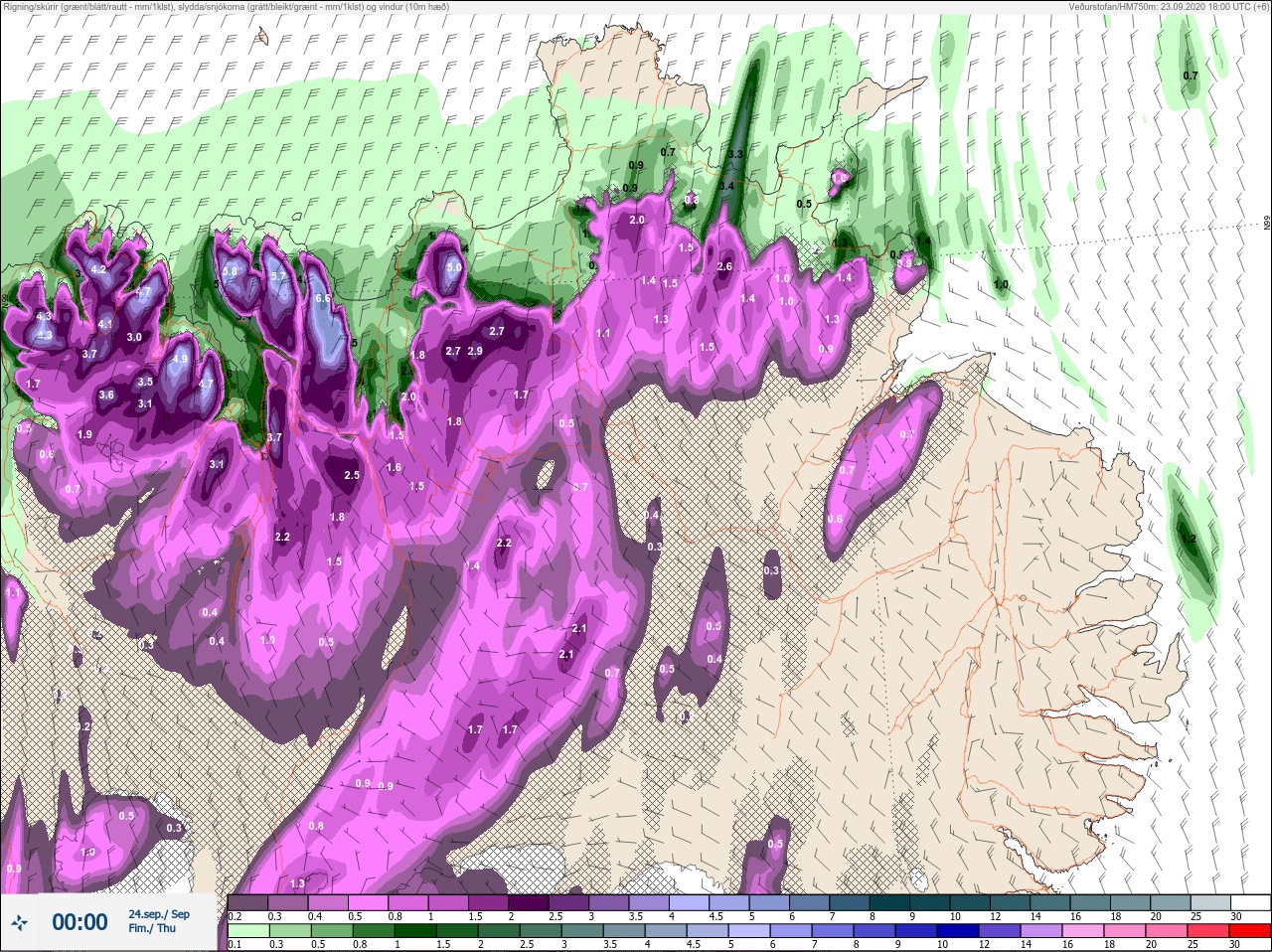Click the 5.7 precipitation value on the map
The image size is (1272, 952).
click(278, 276)
